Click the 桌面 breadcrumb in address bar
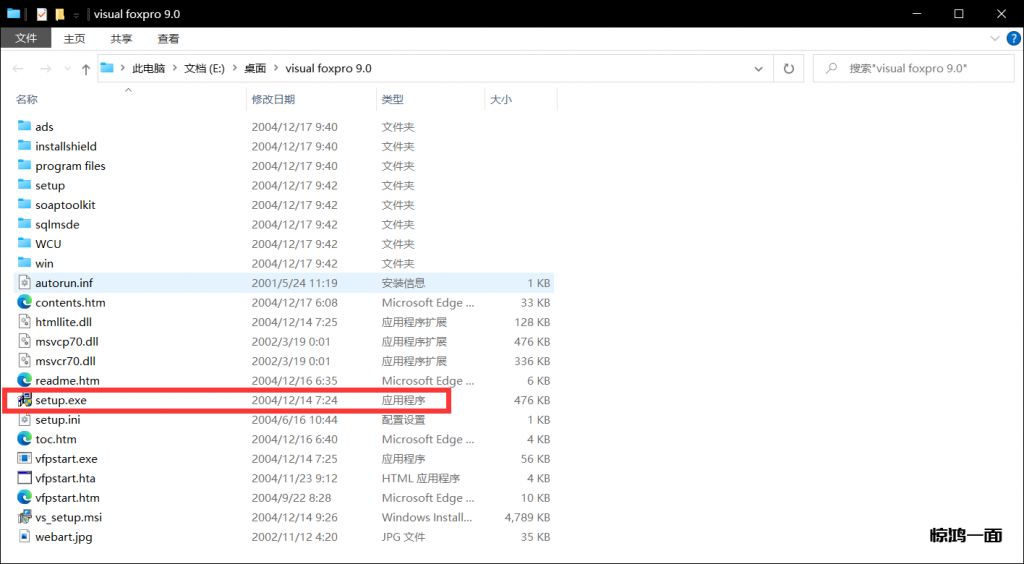Image resolution: width=1024 pixels, height=564 pixels. [x=255, y=69]
